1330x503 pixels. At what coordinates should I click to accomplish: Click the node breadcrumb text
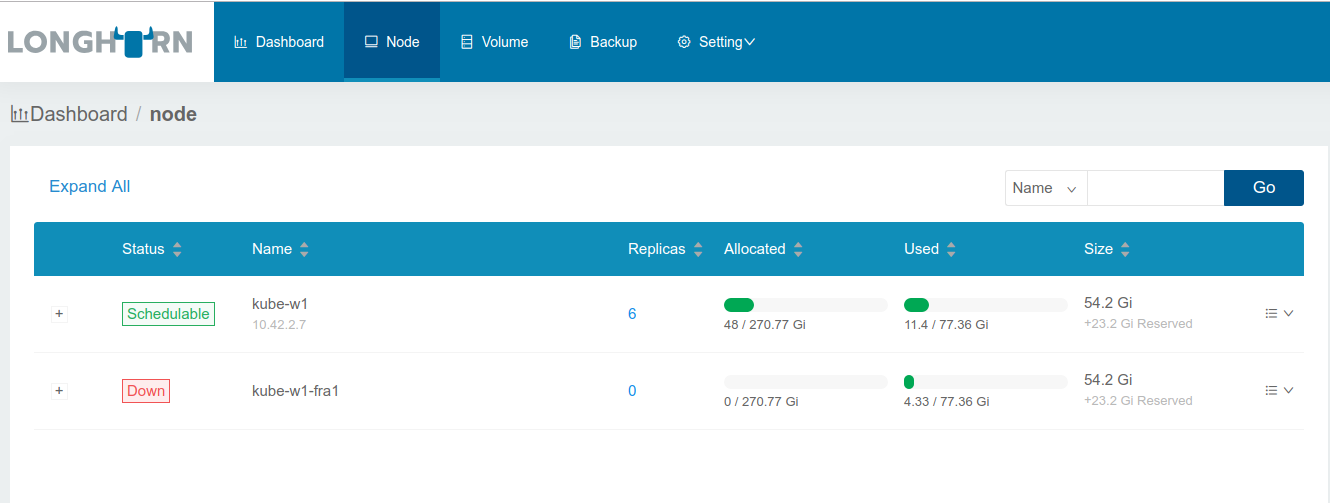(173, 114)
